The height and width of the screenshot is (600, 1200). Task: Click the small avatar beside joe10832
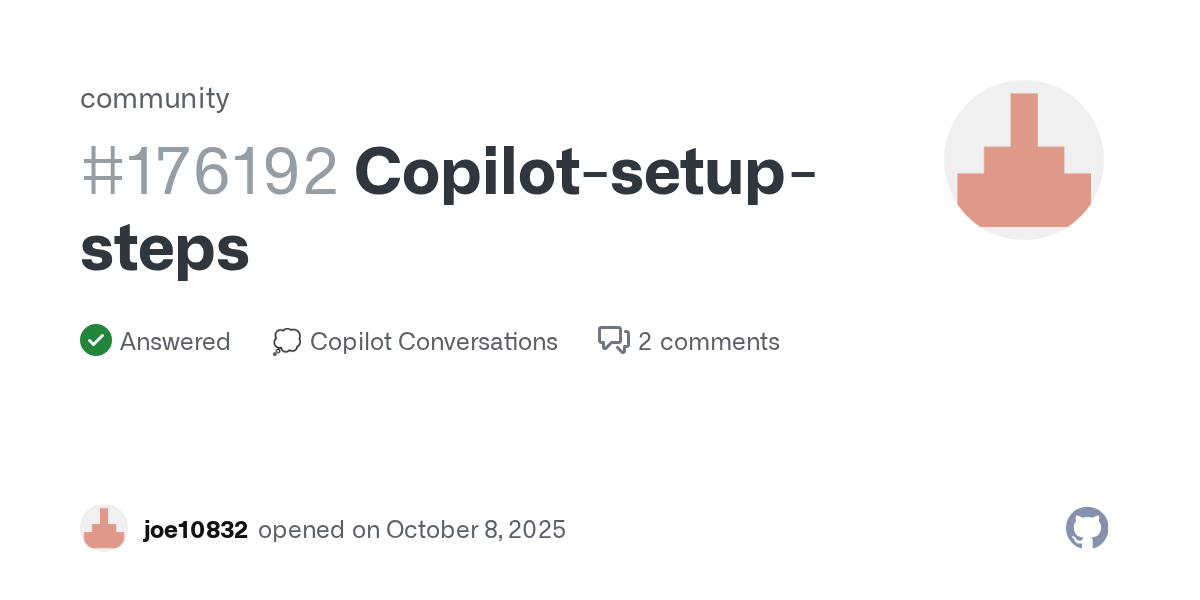[104, 528]
